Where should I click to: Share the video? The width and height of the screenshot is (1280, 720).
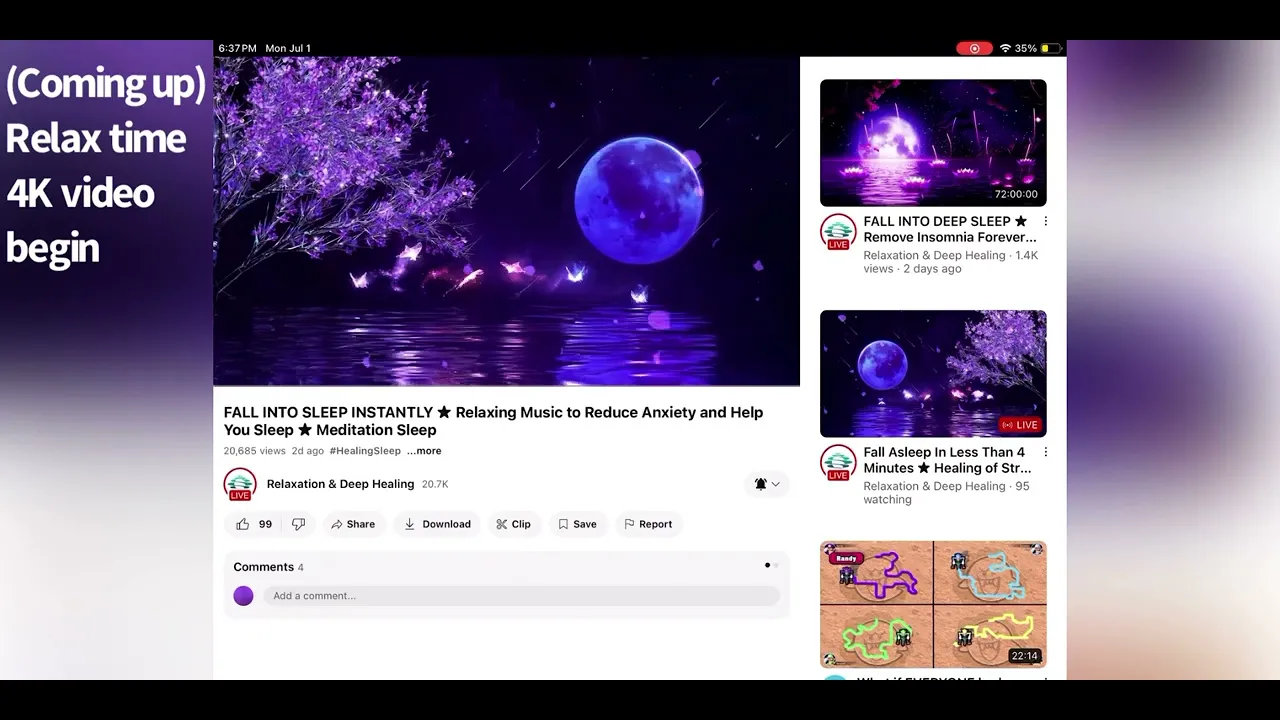[x=353, y=524]
